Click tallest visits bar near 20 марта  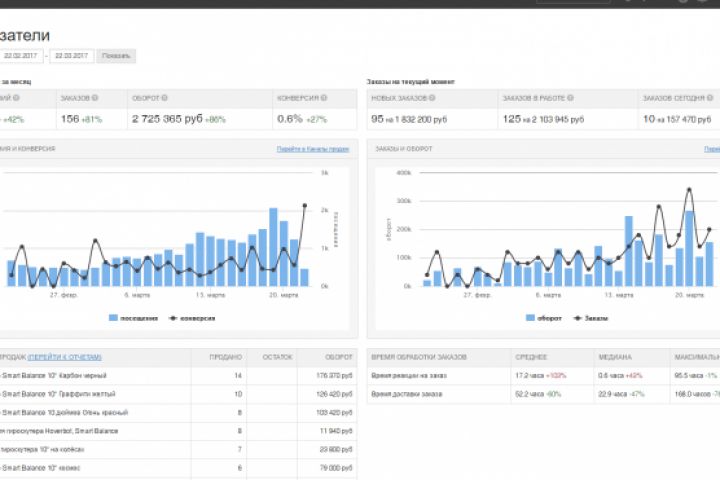point(273,247)
